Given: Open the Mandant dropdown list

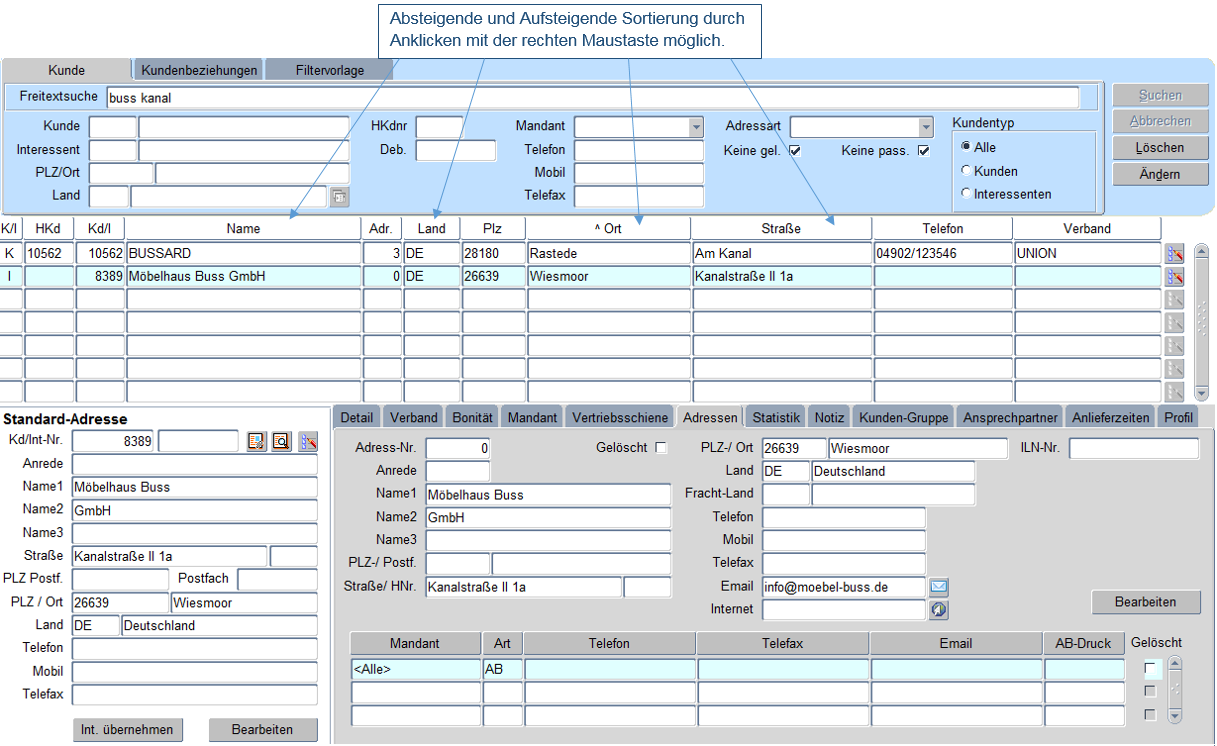Looking at the screenshot, I should coord(696,127).
